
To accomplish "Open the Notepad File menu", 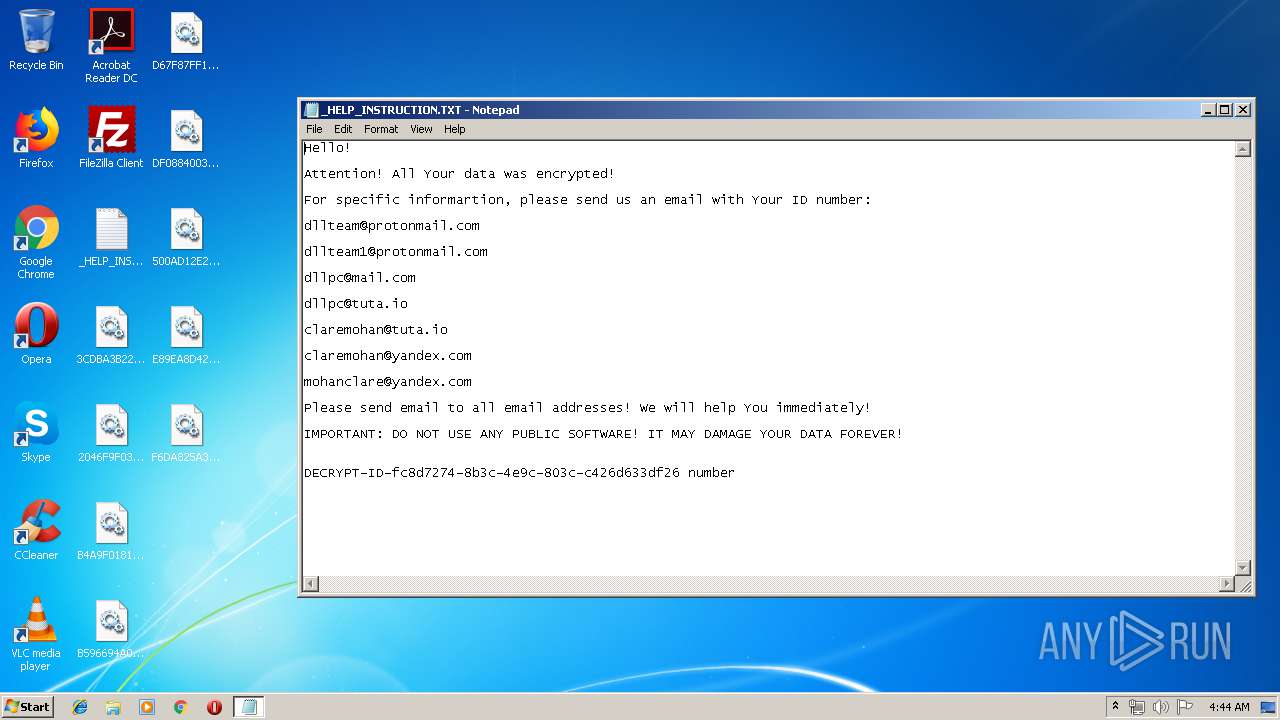I will tap(314, 129).
